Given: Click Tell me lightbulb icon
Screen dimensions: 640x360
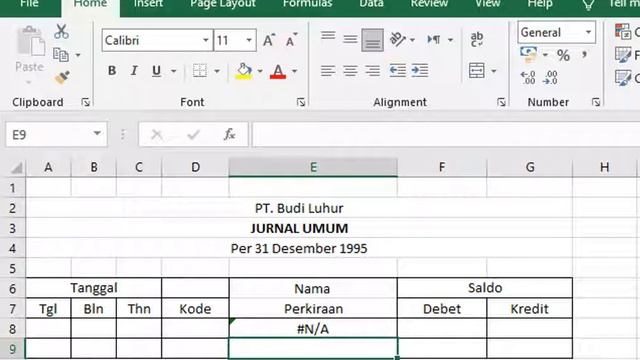Looking at the screenshot, I should tap(588, 4).
